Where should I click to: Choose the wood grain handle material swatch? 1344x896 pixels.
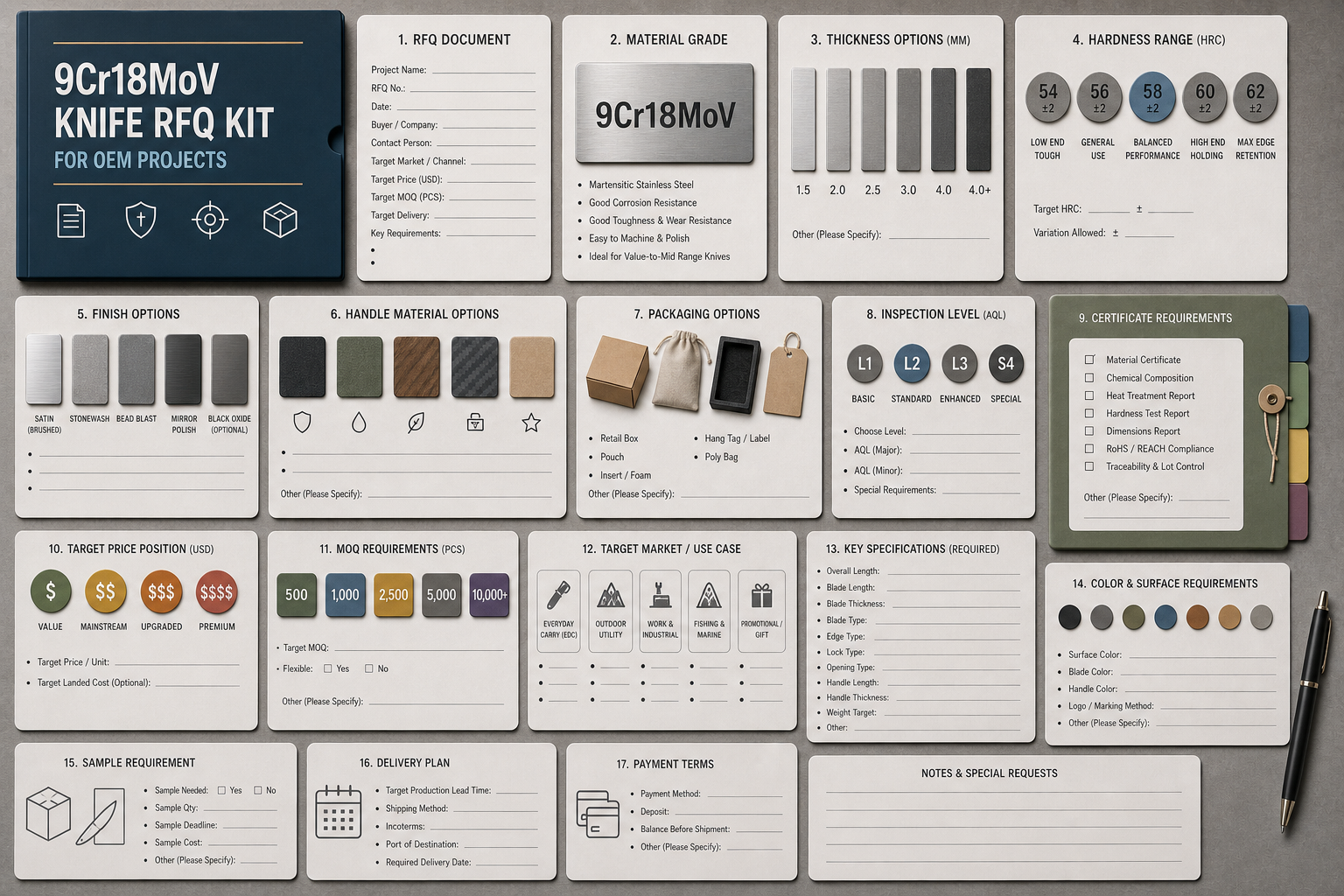(416, 367)
